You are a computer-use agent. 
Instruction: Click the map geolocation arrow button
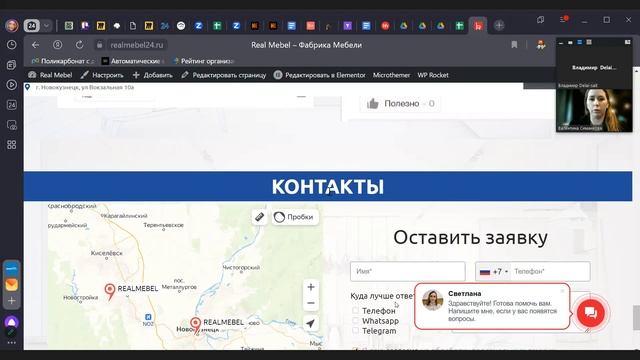[x=311, y=323]
